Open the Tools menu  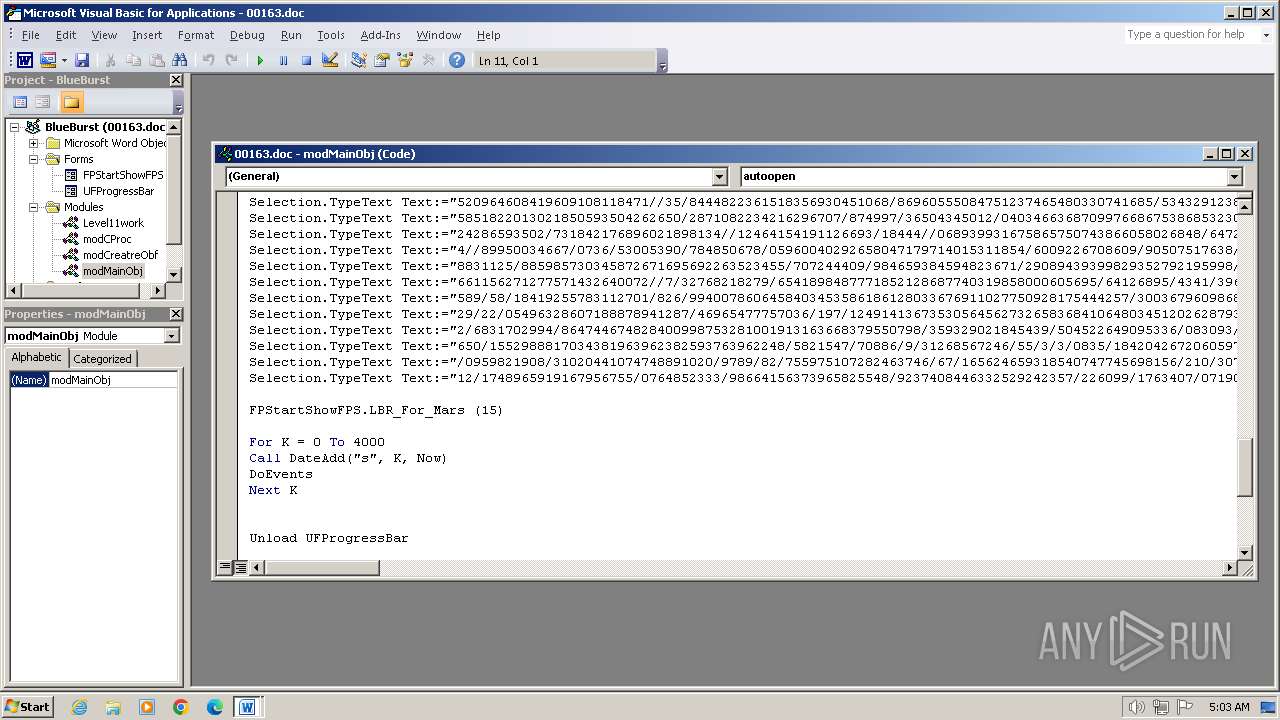pos(331,35)
